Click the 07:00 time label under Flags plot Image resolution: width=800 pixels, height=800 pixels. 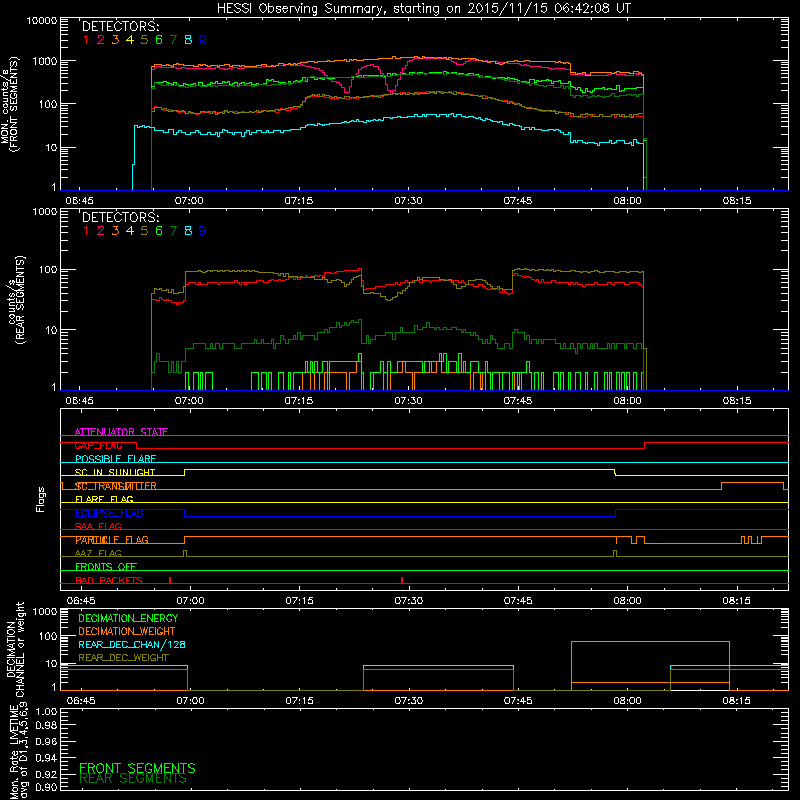190,601
